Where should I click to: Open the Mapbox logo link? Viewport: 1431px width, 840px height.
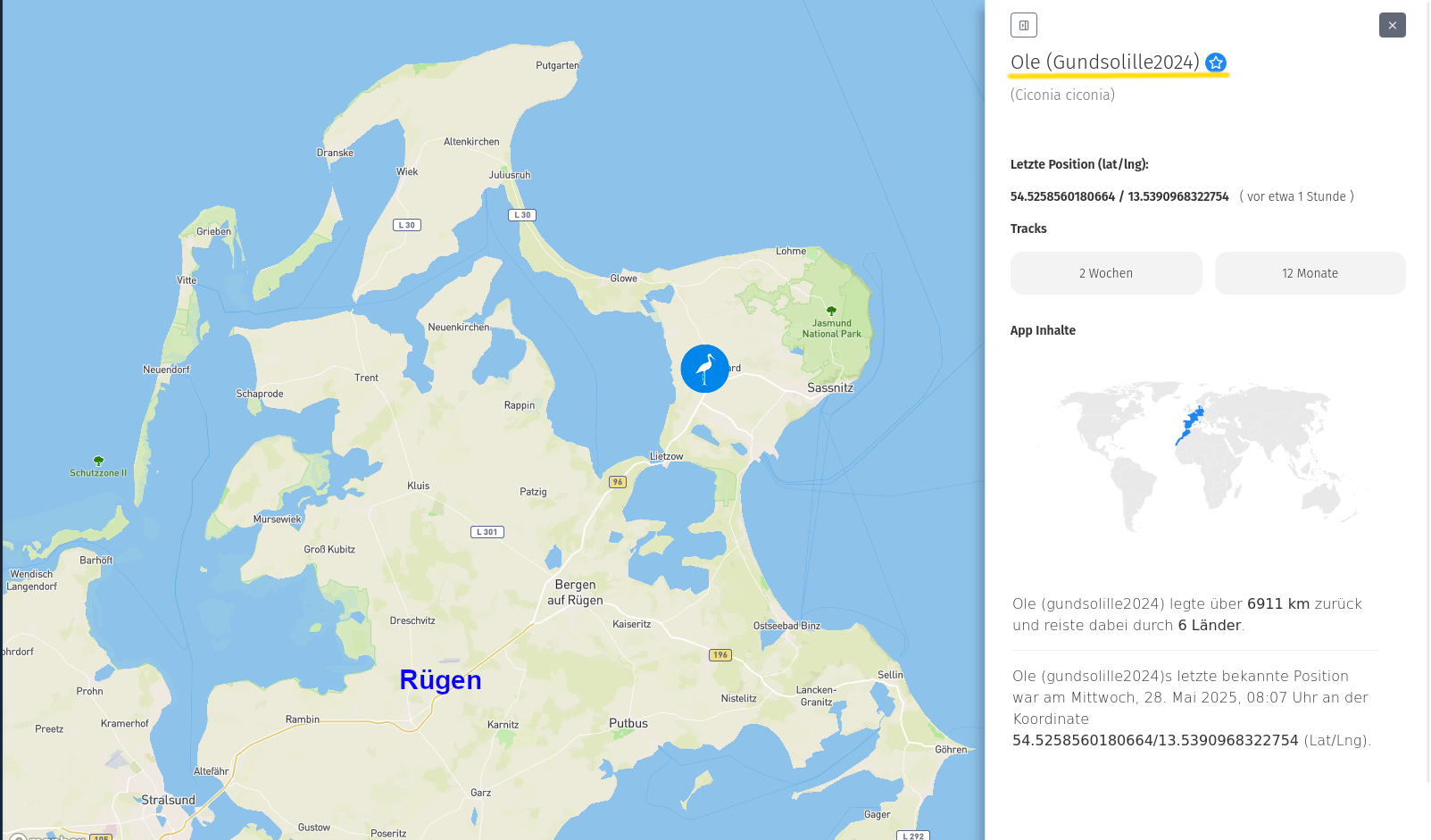click(x=49, y=836)
